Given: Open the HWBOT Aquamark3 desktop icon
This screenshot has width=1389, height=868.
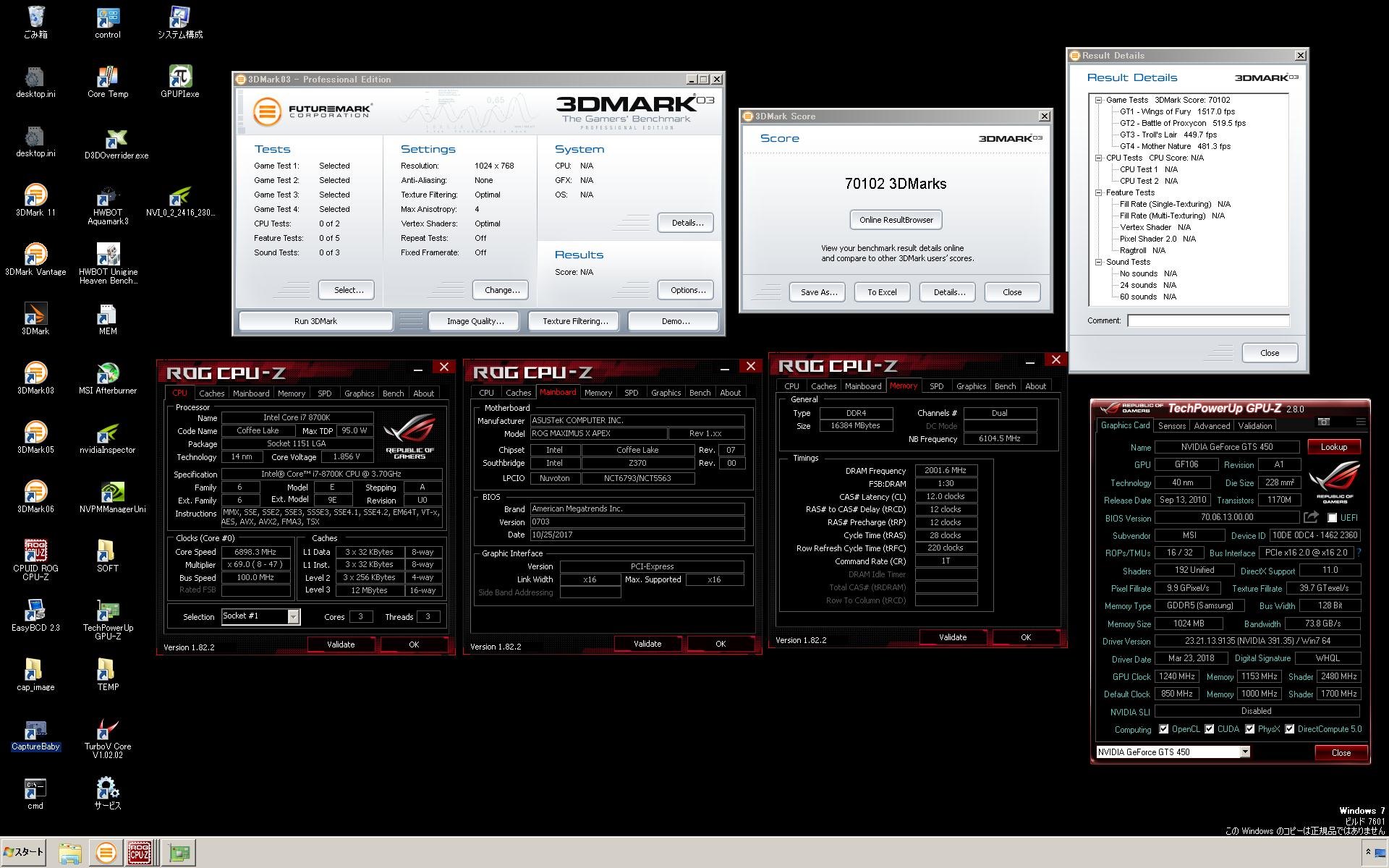Looking at the screenshot, I should tap(107, 205).
